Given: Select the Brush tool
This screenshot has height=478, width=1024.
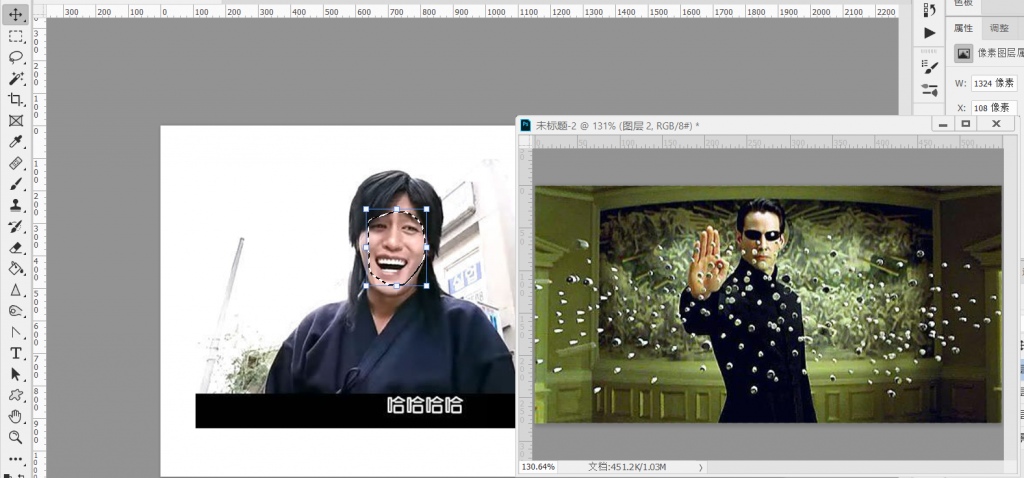Looking at the screenshot, I should (x=16, y=183).
